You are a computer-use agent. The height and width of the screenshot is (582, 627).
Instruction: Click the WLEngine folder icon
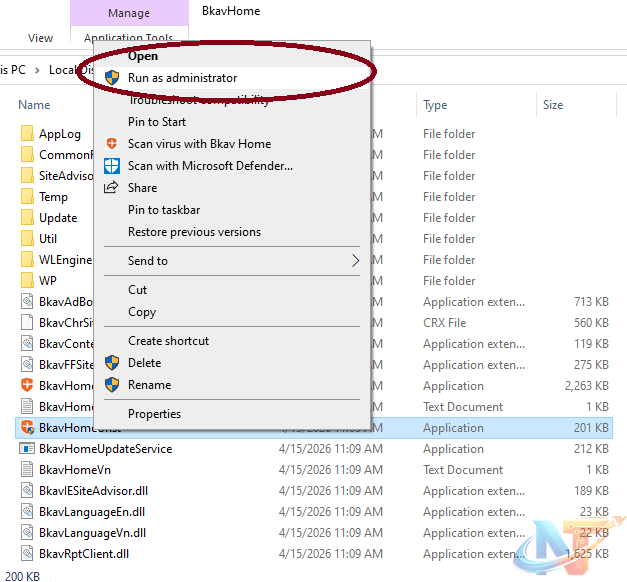pos(27,260)
